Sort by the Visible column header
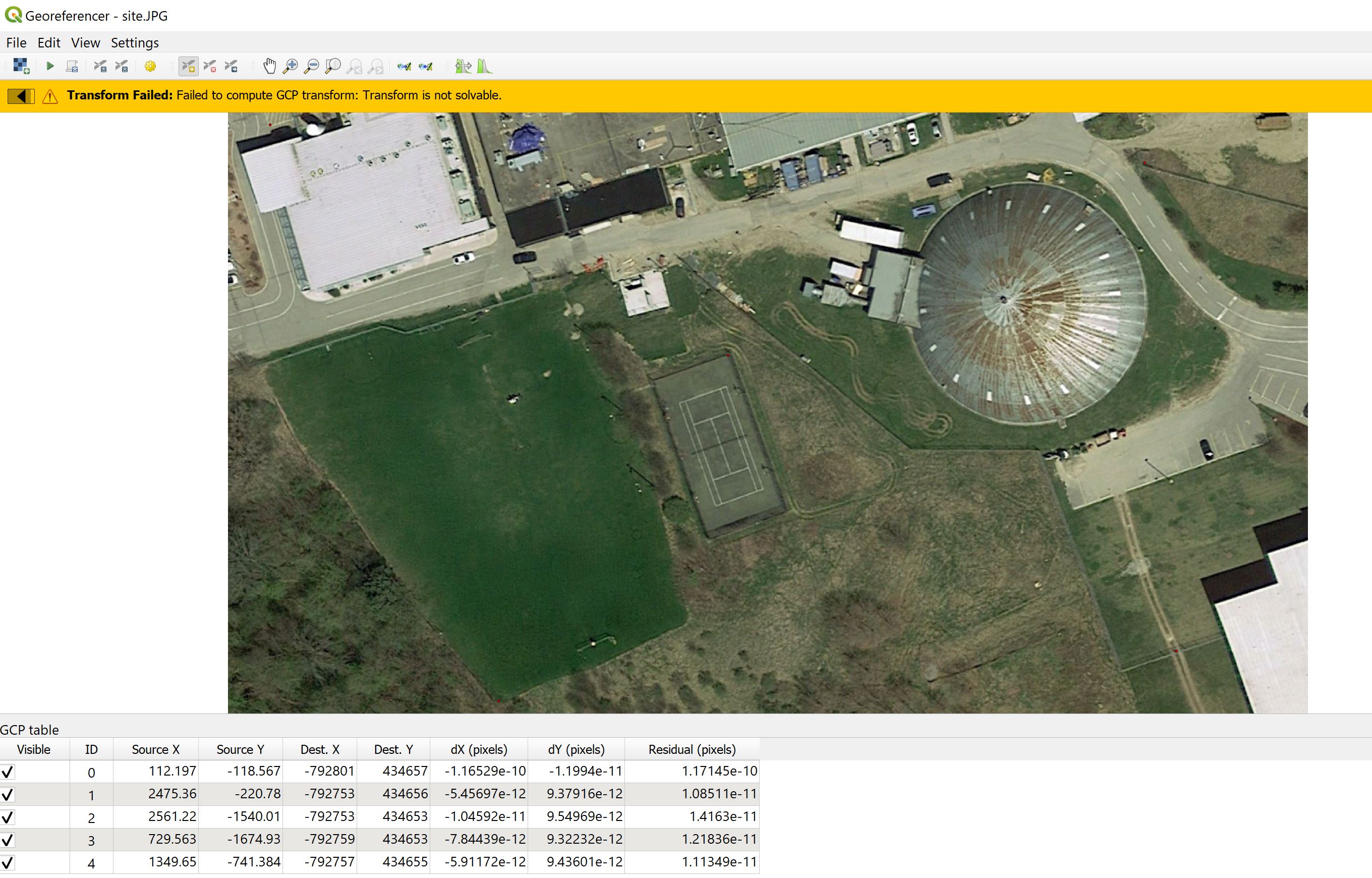 tap(34, 749)
